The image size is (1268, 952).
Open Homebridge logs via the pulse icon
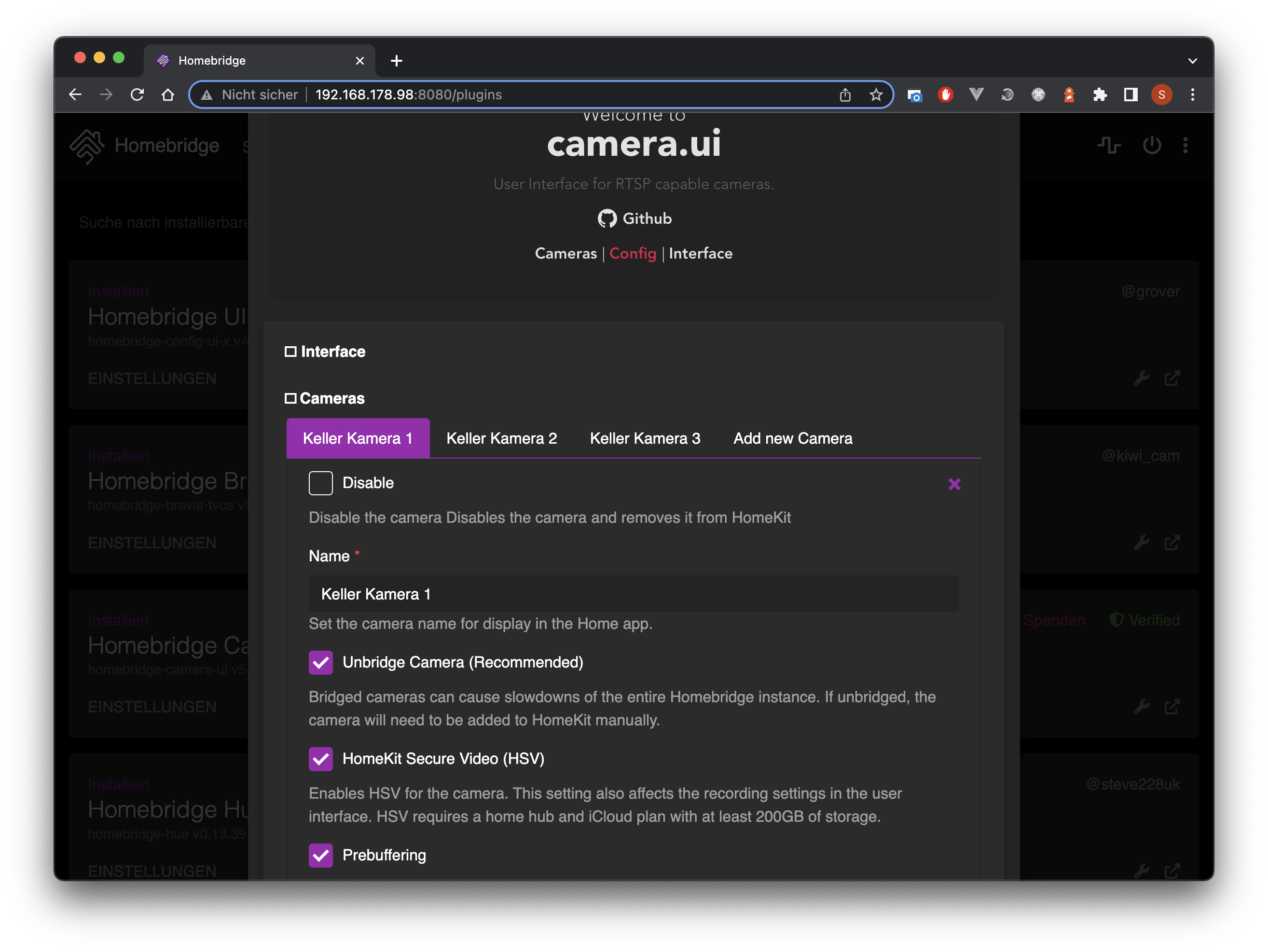1109,146
